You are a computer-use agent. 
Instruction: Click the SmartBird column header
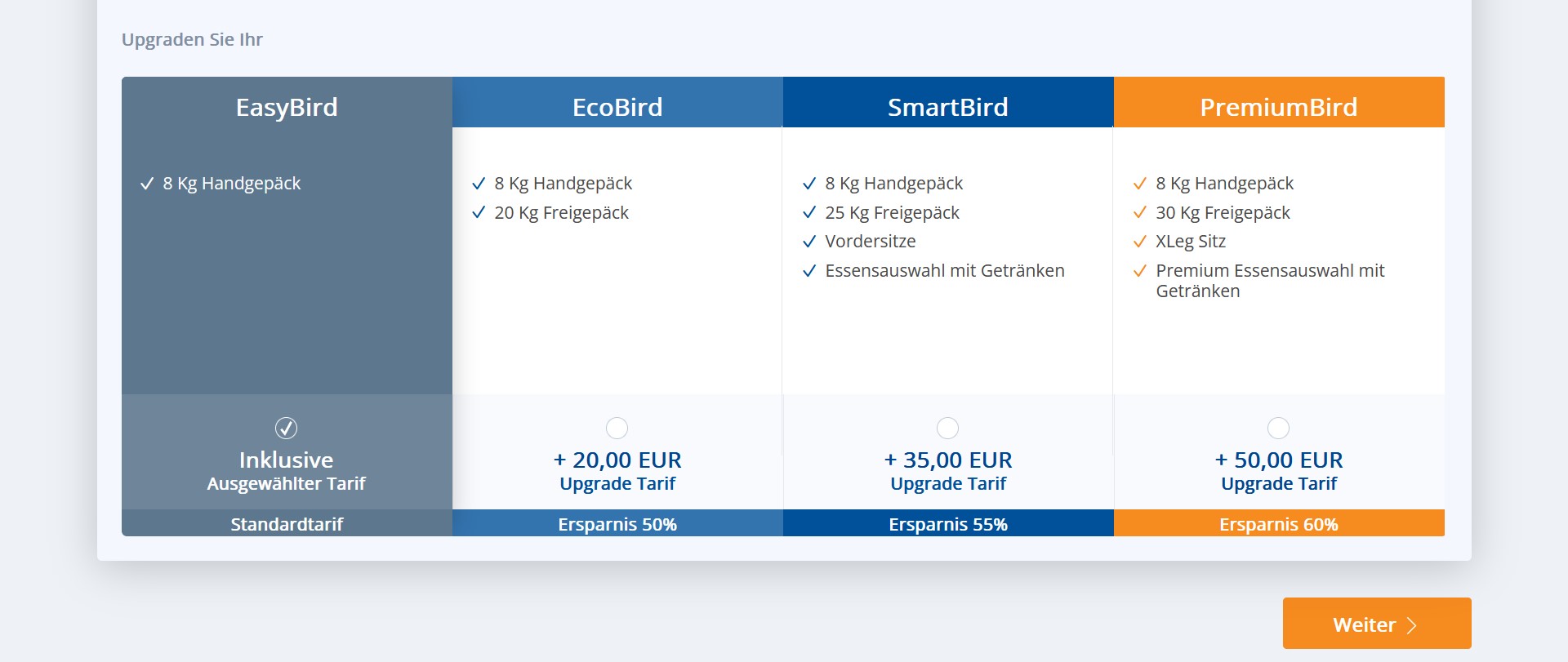(947, 107)
